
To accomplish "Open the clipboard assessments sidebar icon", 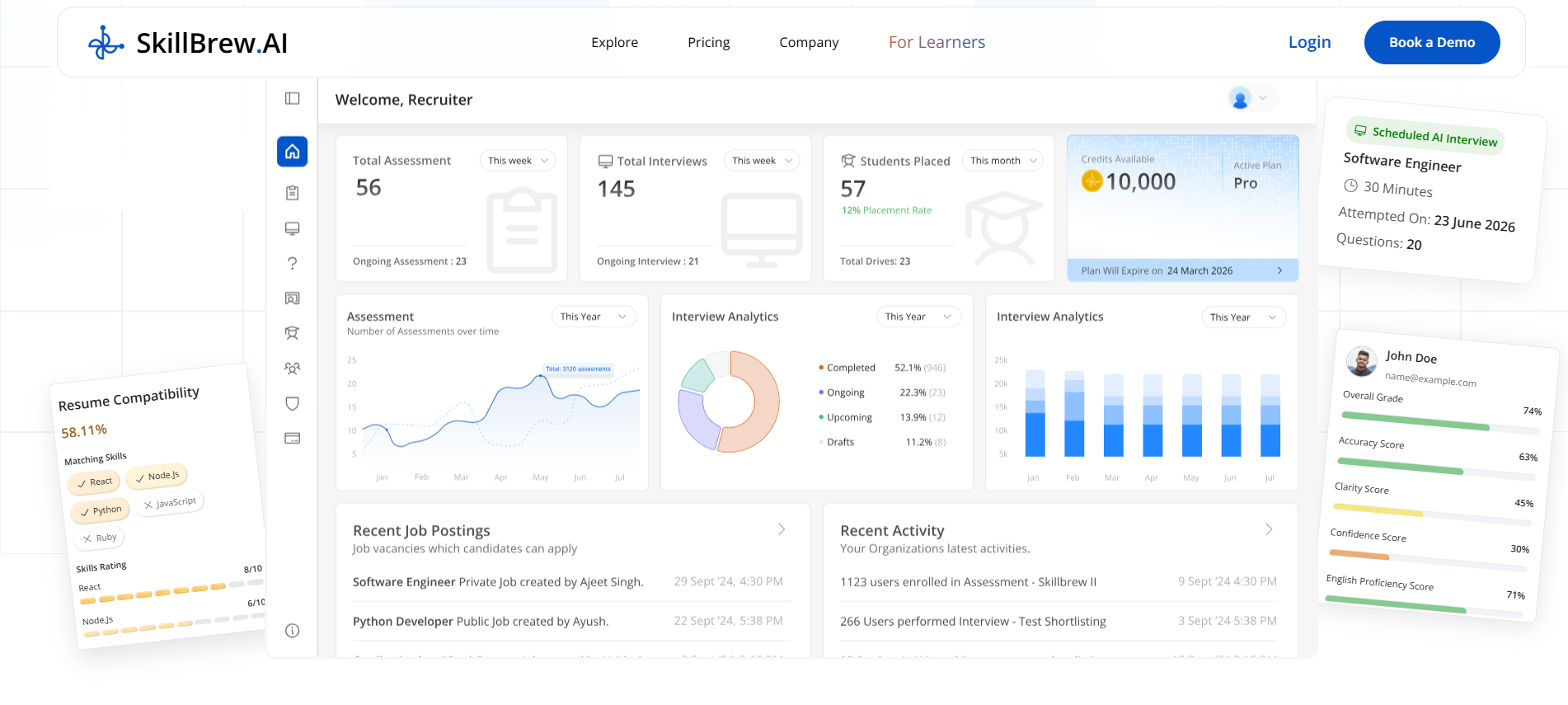I will click(292, 193).
